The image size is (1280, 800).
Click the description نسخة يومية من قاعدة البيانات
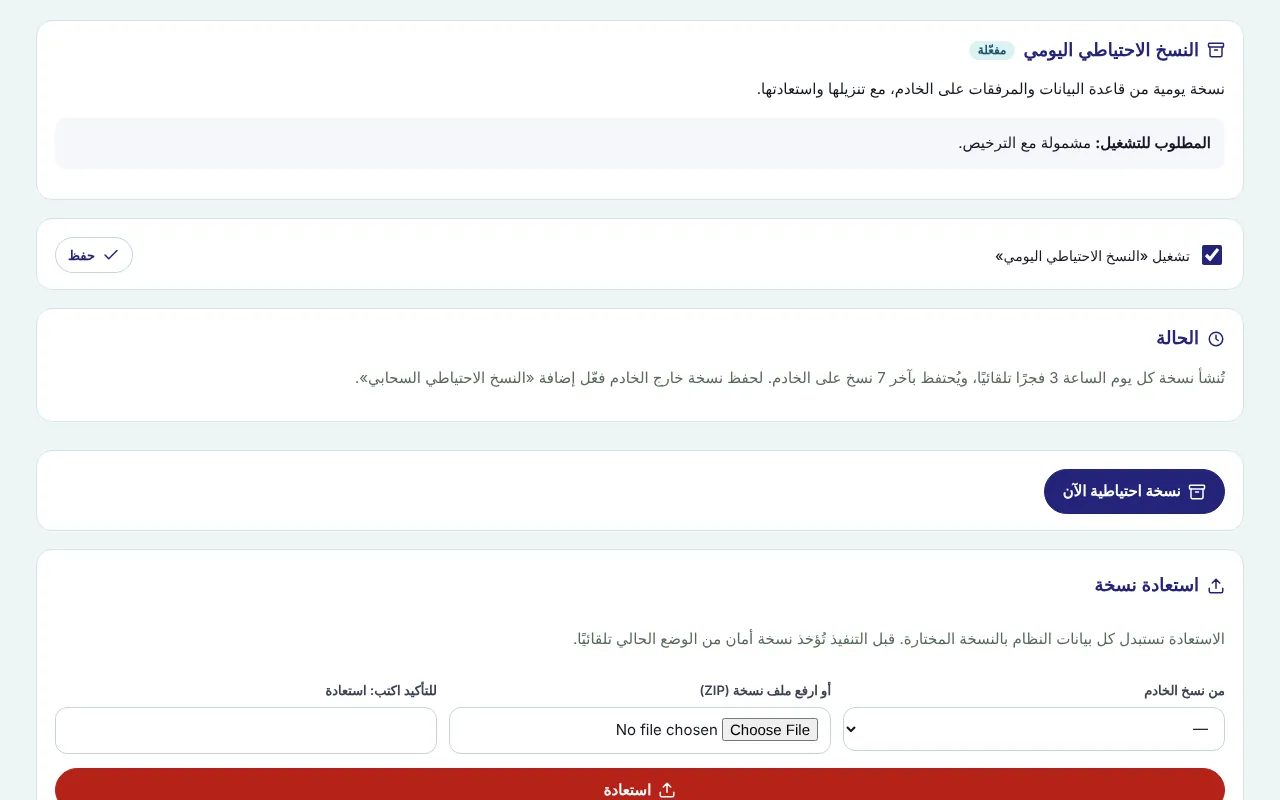[991, 89]
